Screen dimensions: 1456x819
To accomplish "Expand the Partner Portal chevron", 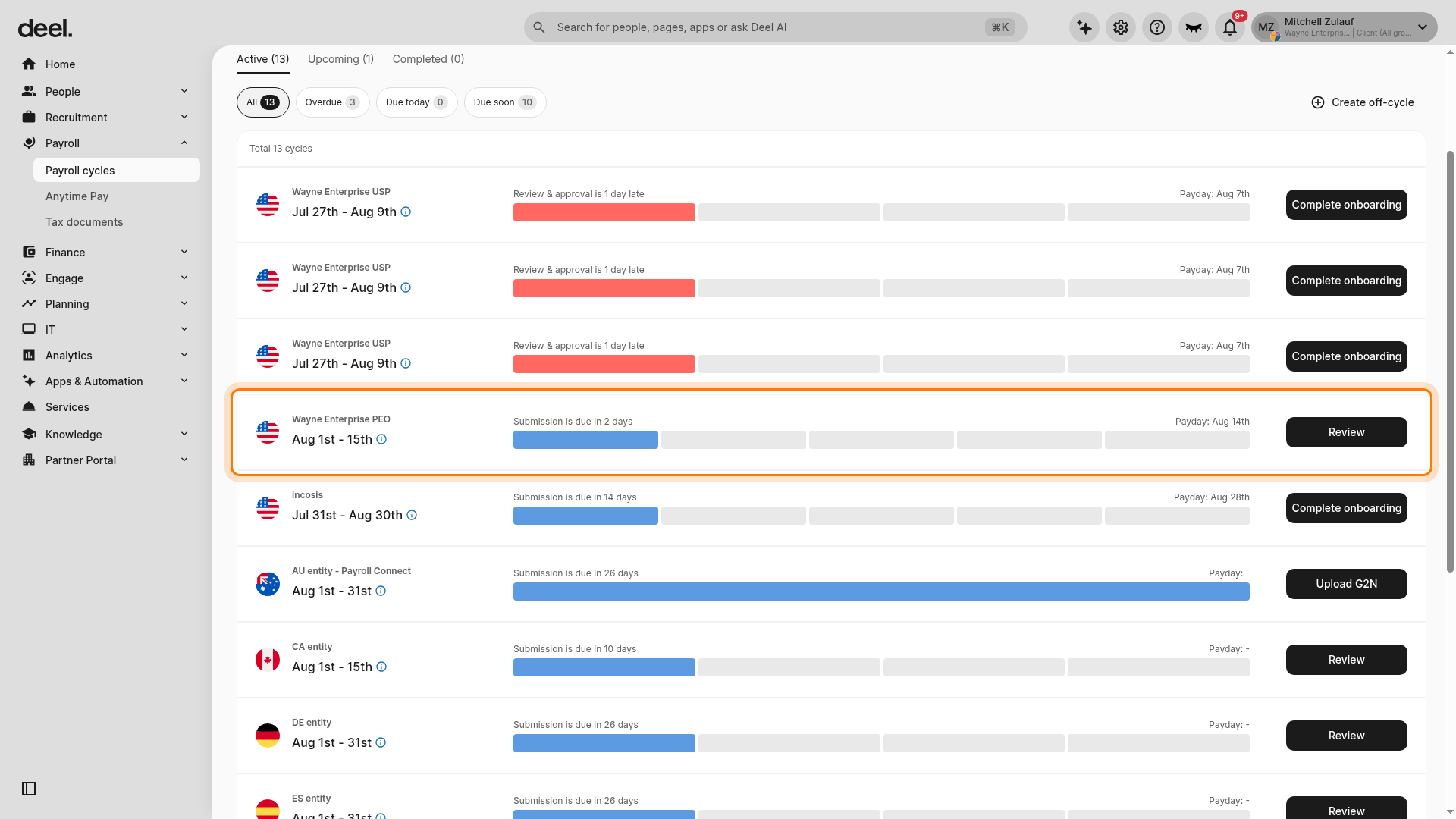I will (184, 460).
